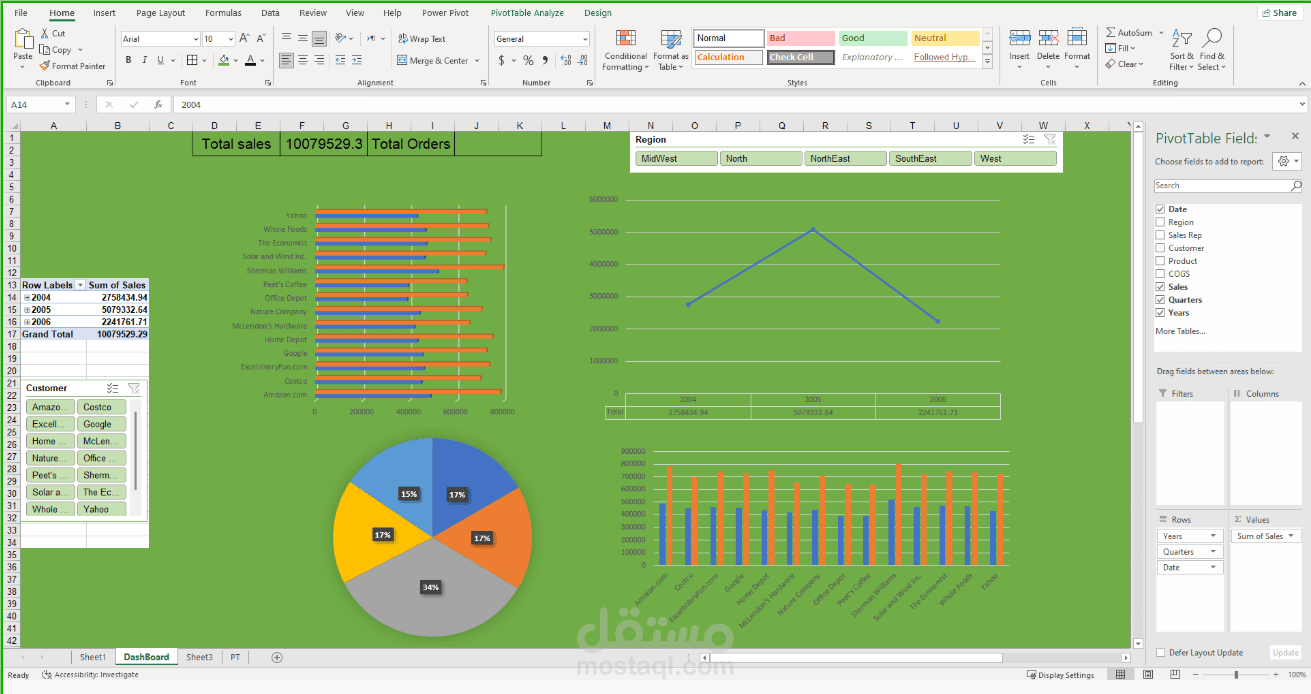The image size is (1311, 694).
Task: Open the Formulas ribbon tab
Action: click(223, 13)
